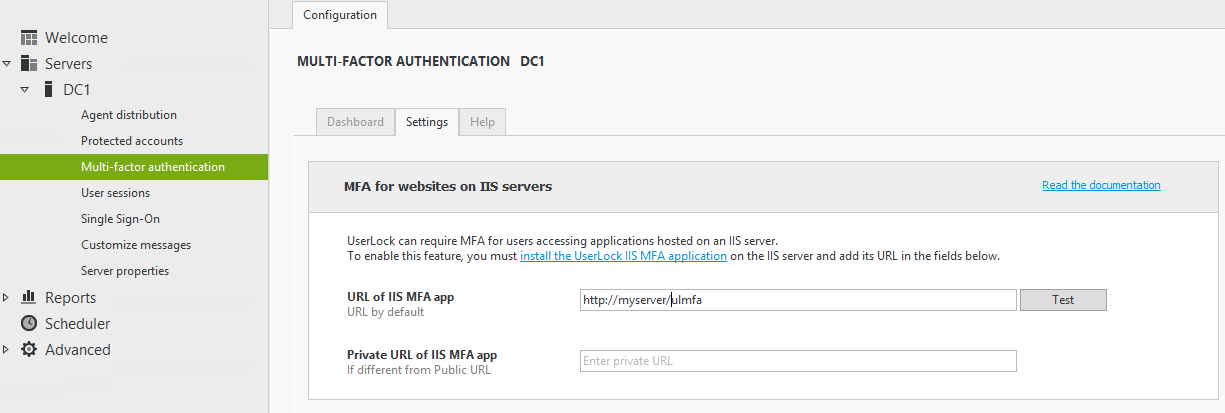
Task: Open Agent distribution in sidebar
Action: [129, 115]
